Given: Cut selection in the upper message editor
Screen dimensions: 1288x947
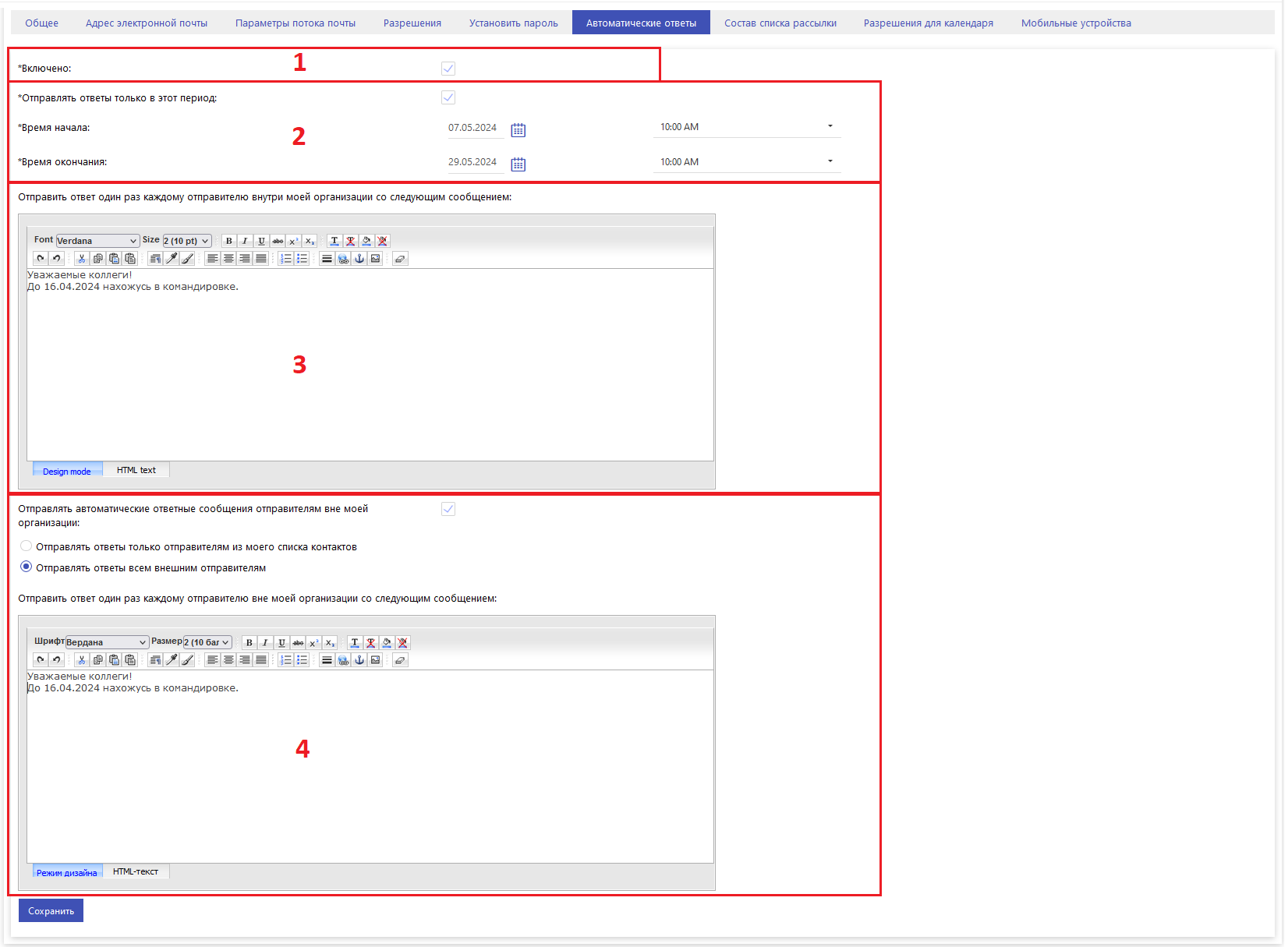Looking at the screenshot, I should click(x=81, y=259).
